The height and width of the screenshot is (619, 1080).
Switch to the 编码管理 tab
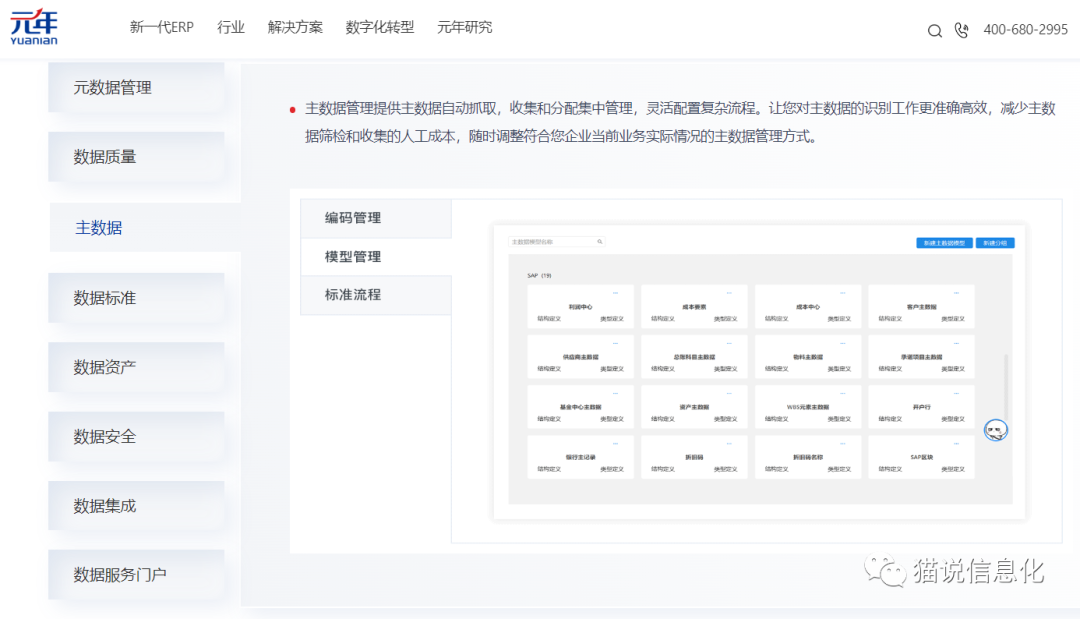click(x=353, y=218)
